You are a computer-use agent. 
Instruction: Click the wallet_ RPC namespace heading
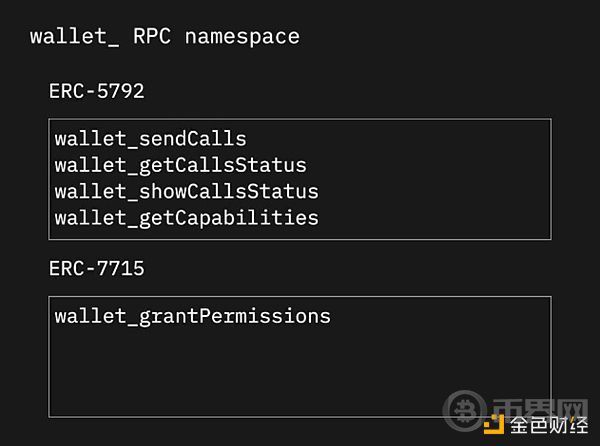165,37
